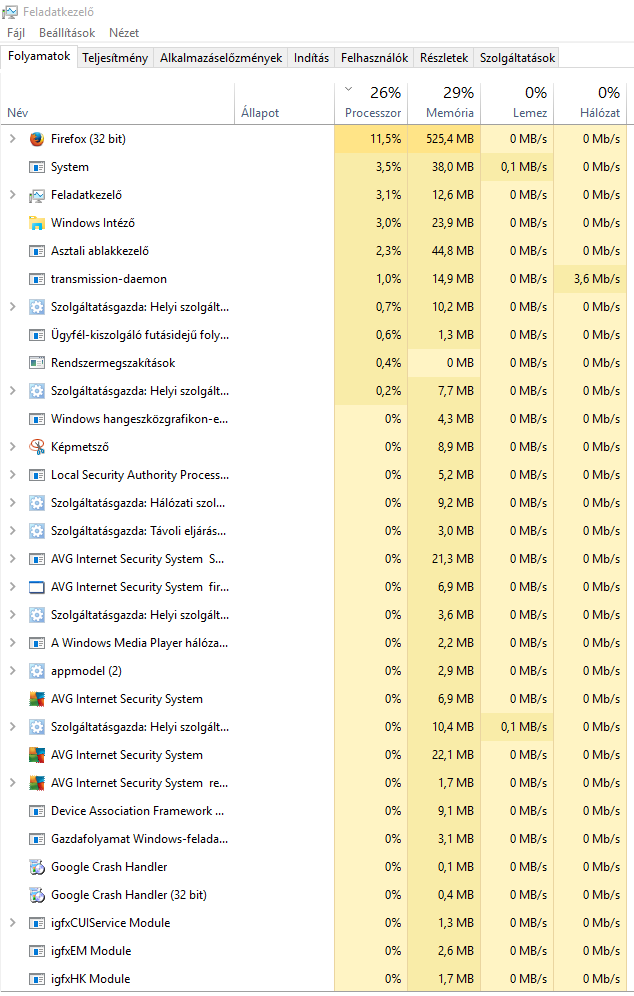Select the igfxHK Module row name

point(91,979)
